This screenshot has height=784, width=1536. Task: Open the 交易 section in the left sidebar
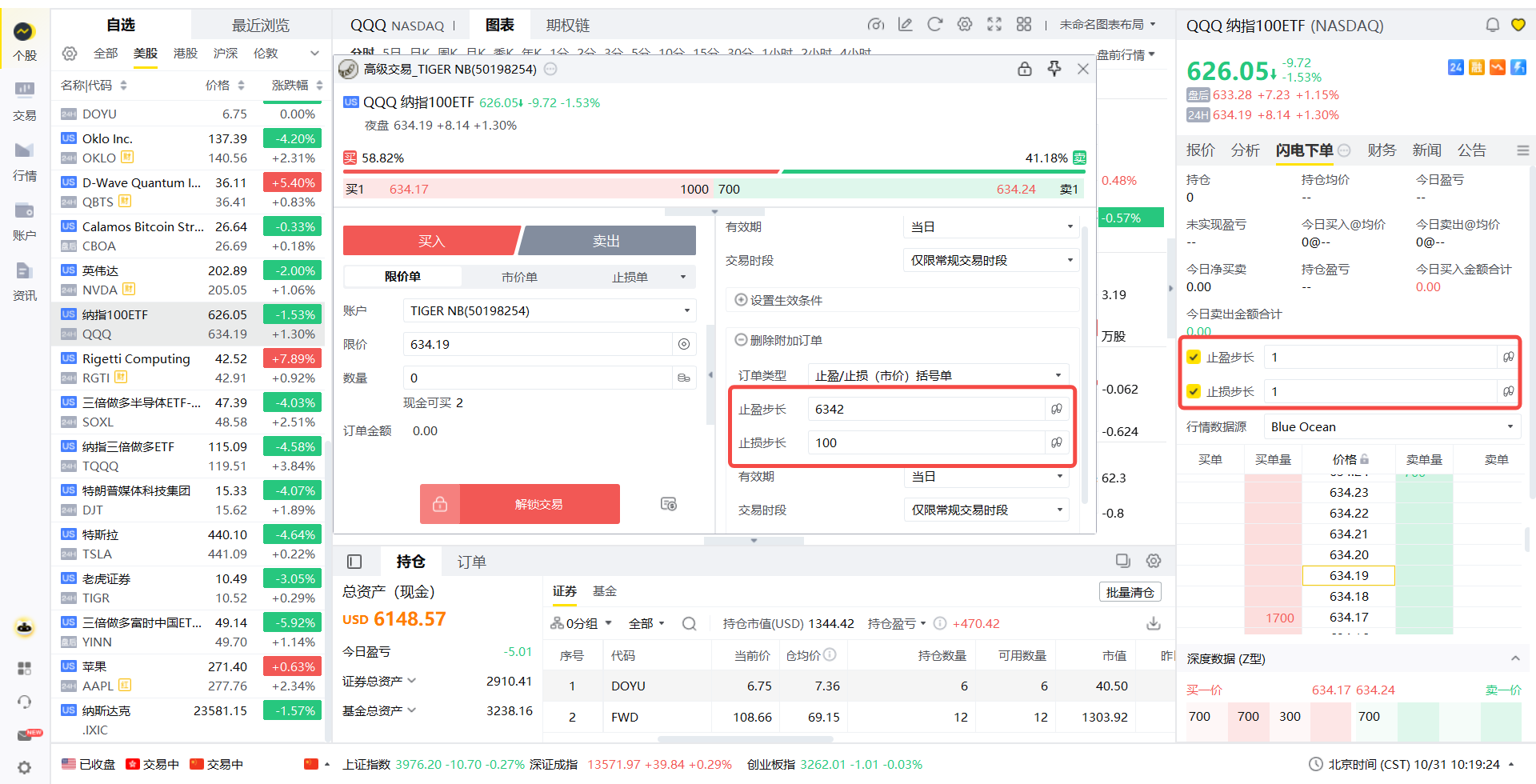coord(25,100)
